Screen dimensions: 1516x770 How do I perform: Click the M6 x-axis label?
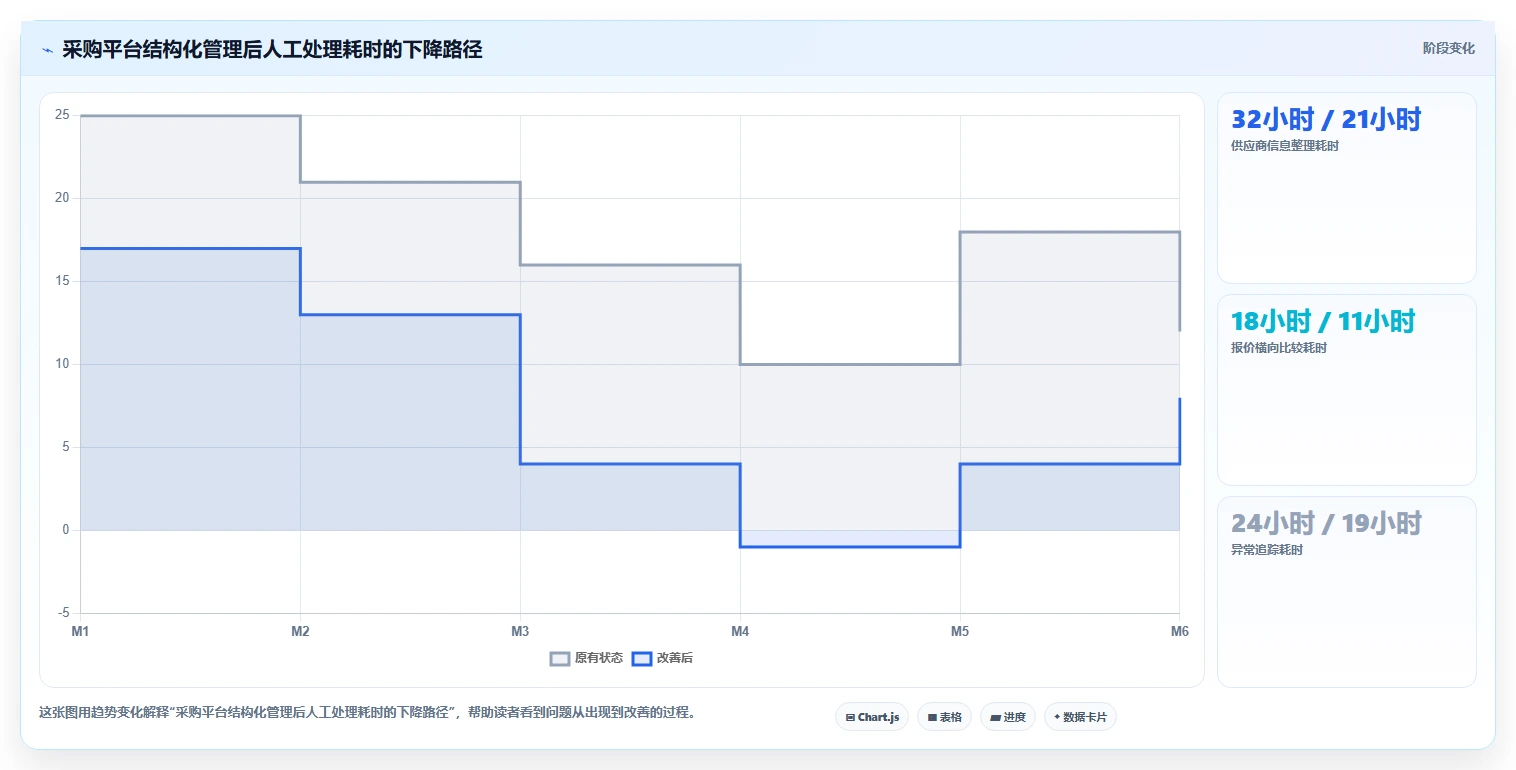tap(1180, 632)
